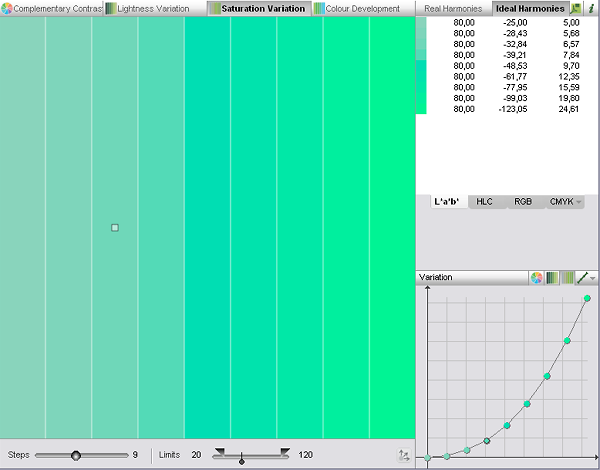
Task: Click the upper Limits marker near 120
Action: click(285, 452)
